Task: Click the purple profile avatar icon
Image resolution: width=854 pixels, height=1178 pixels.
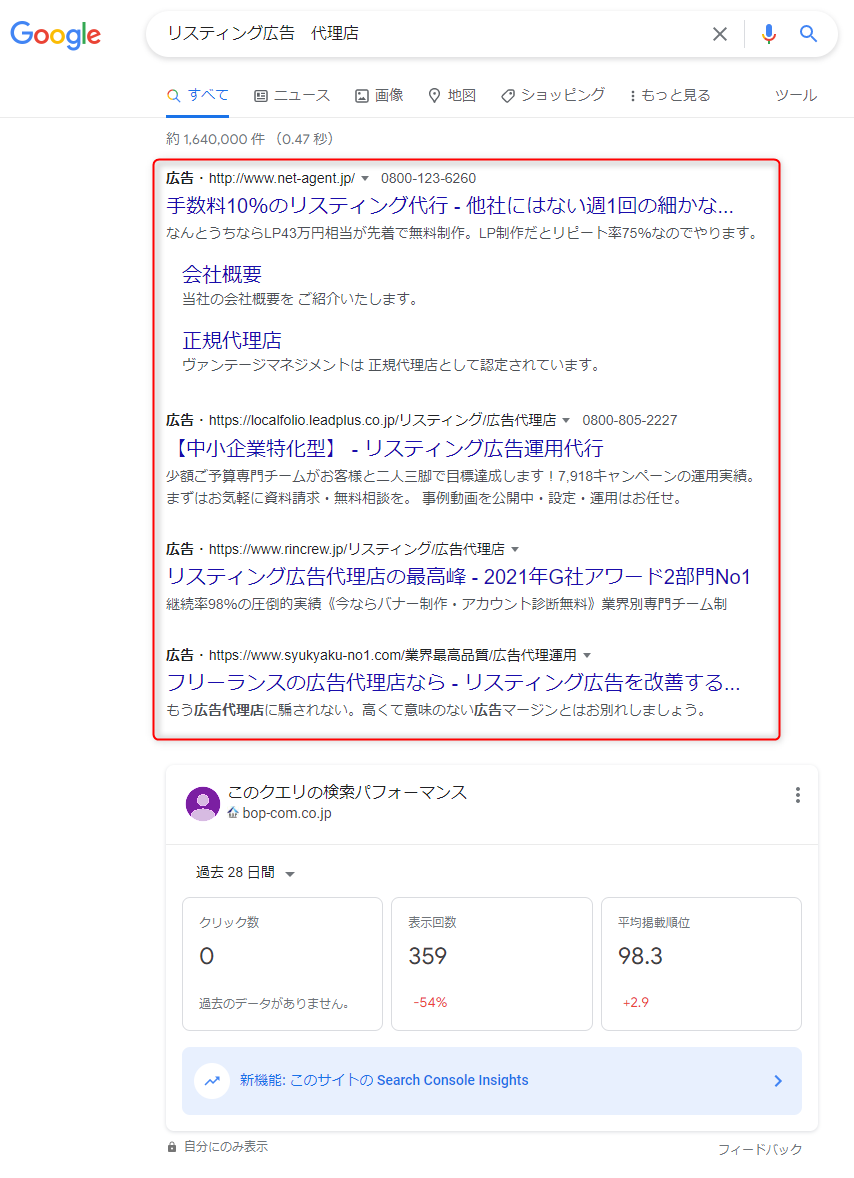Action: (x=203, y=803)
